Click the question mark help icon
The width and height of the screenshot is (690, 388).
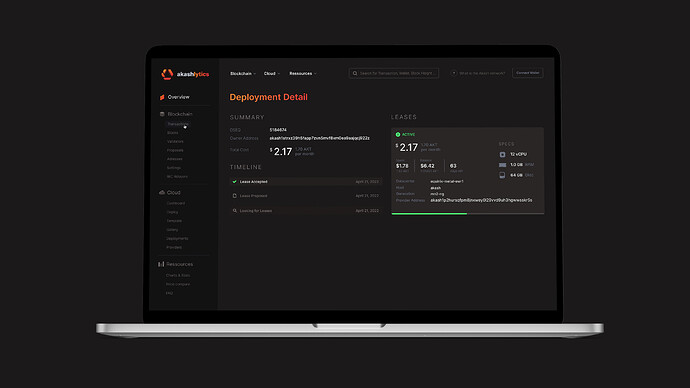point(454,73)
